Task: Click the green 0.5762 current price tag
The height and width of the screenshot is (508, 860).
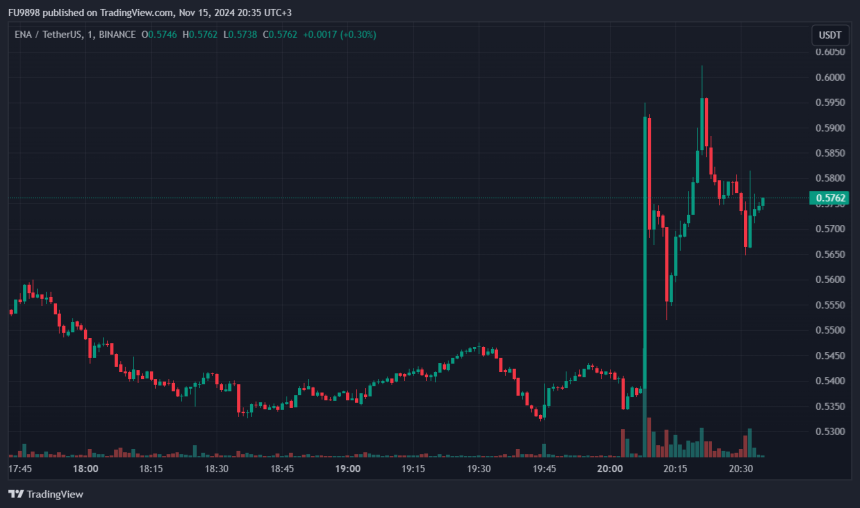Action: (x=830, y=198)
